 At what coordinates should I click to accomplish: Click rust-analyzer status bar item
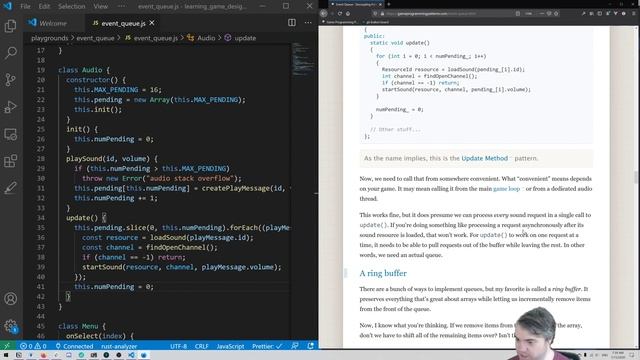click(x=119, y=346)
